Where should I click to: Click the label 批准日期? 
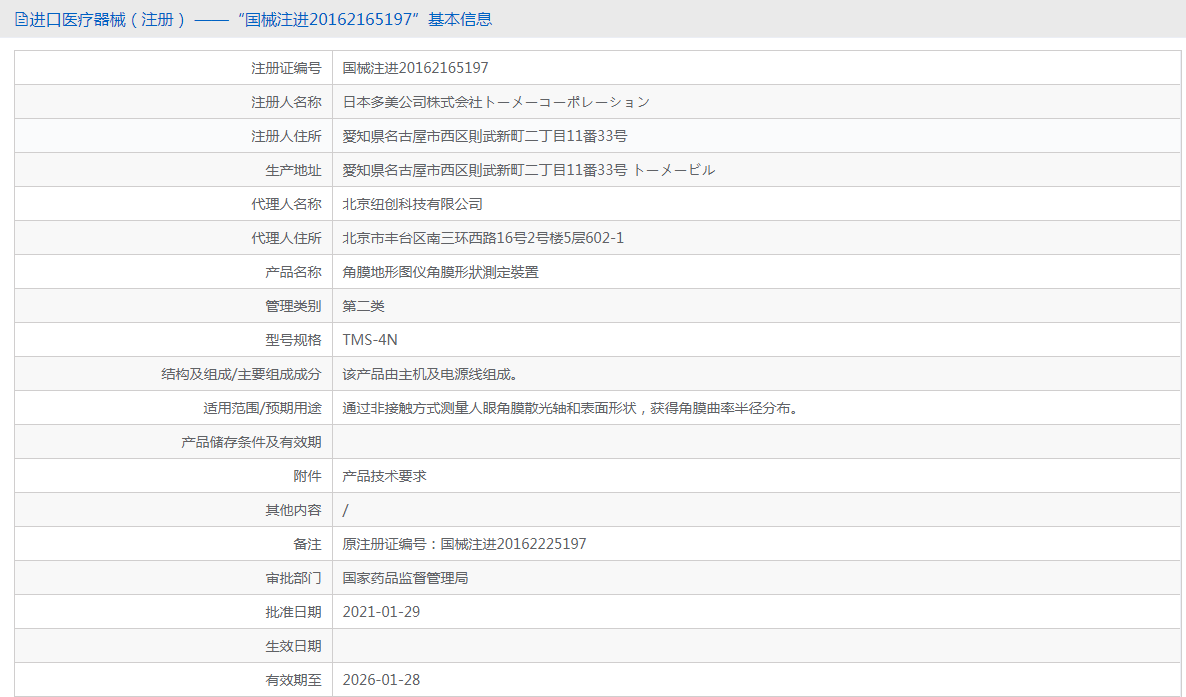293,613
